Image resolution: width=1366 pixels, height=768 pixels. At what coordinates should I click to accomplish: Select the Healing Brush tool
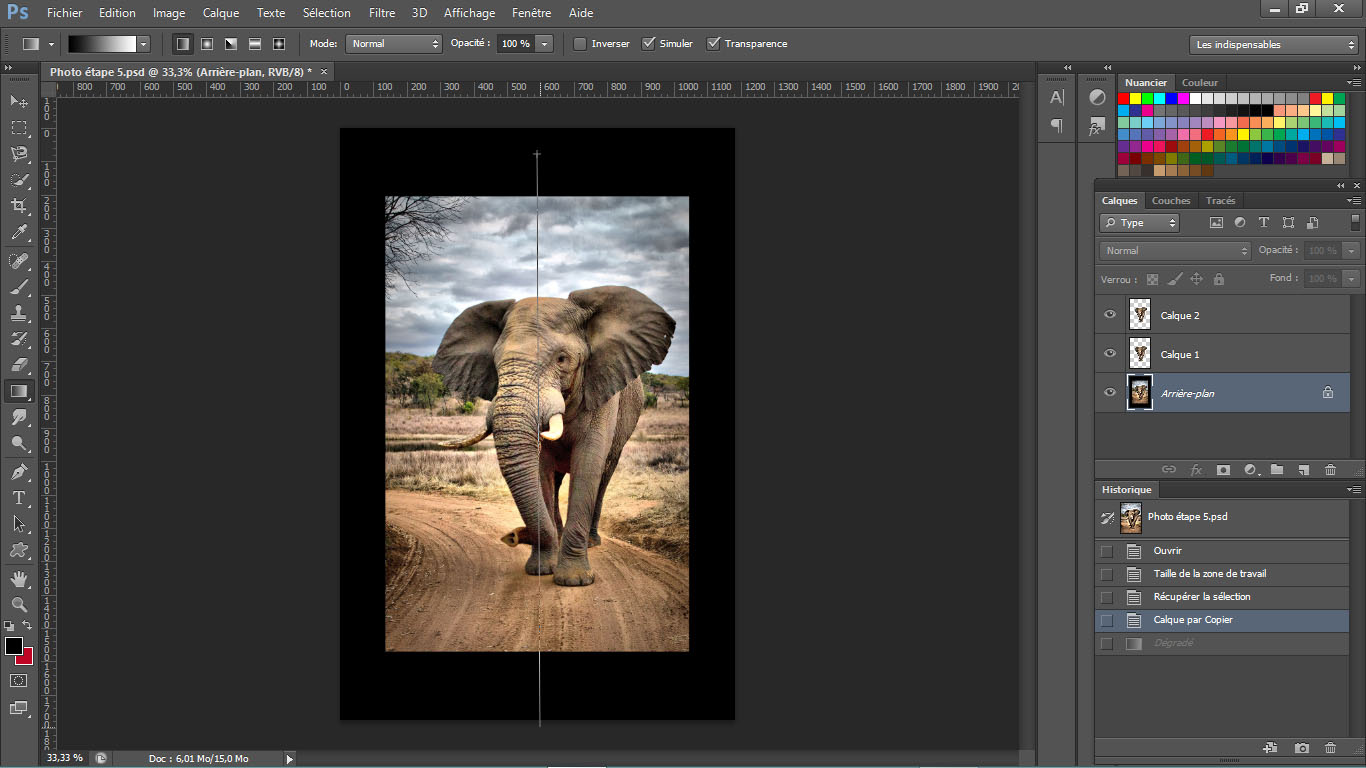(x=18, y=261)
